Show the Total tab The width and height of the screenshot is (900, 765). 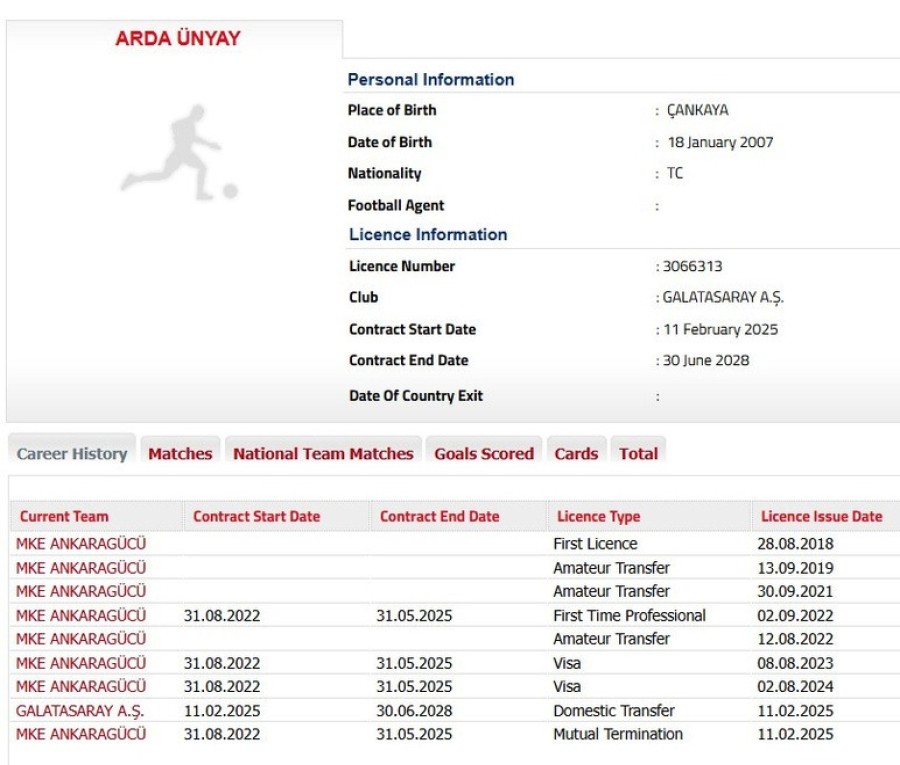tap(638, 454)
